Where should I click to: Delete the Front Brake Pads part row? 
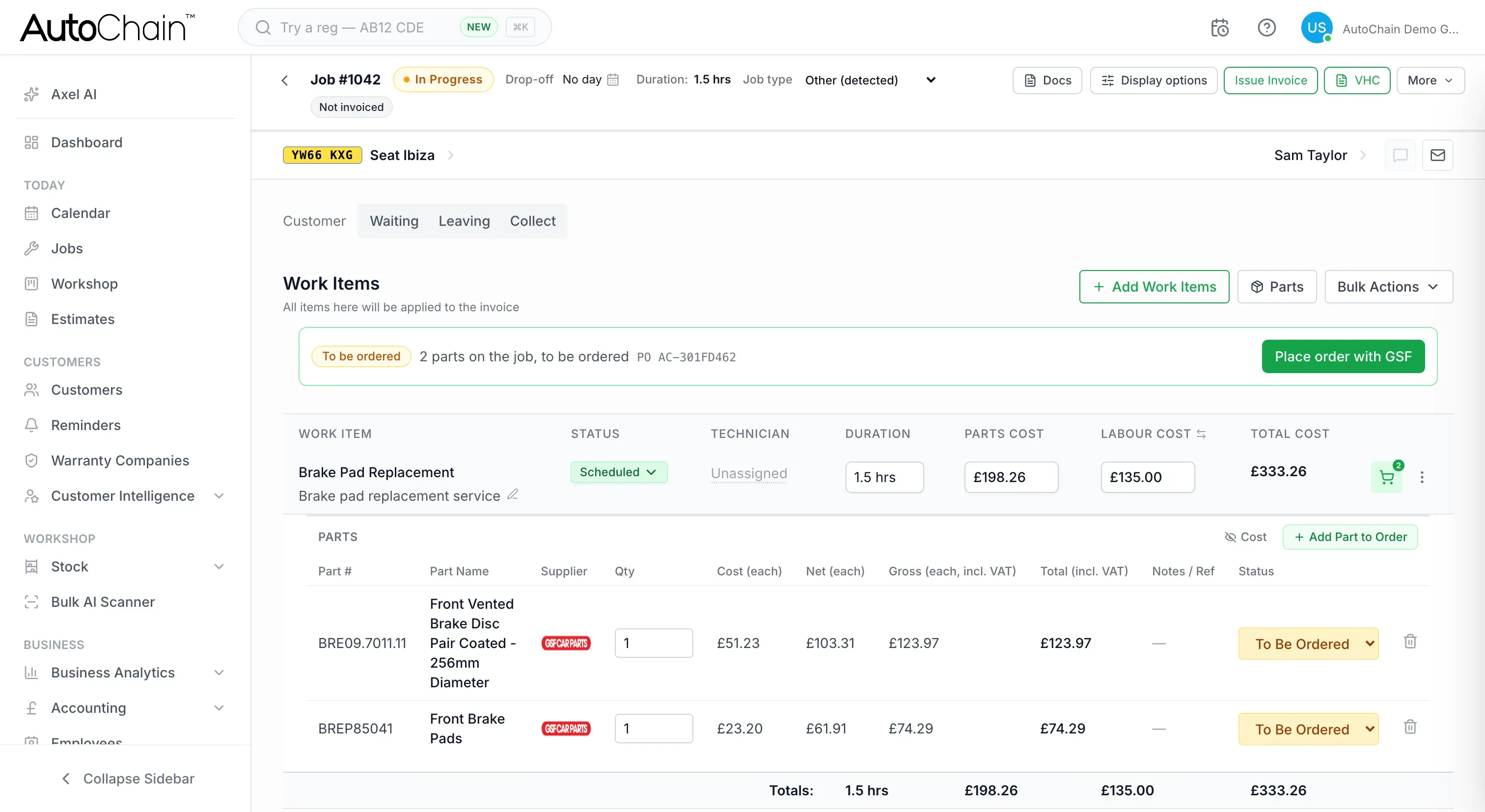(1410, 727)
